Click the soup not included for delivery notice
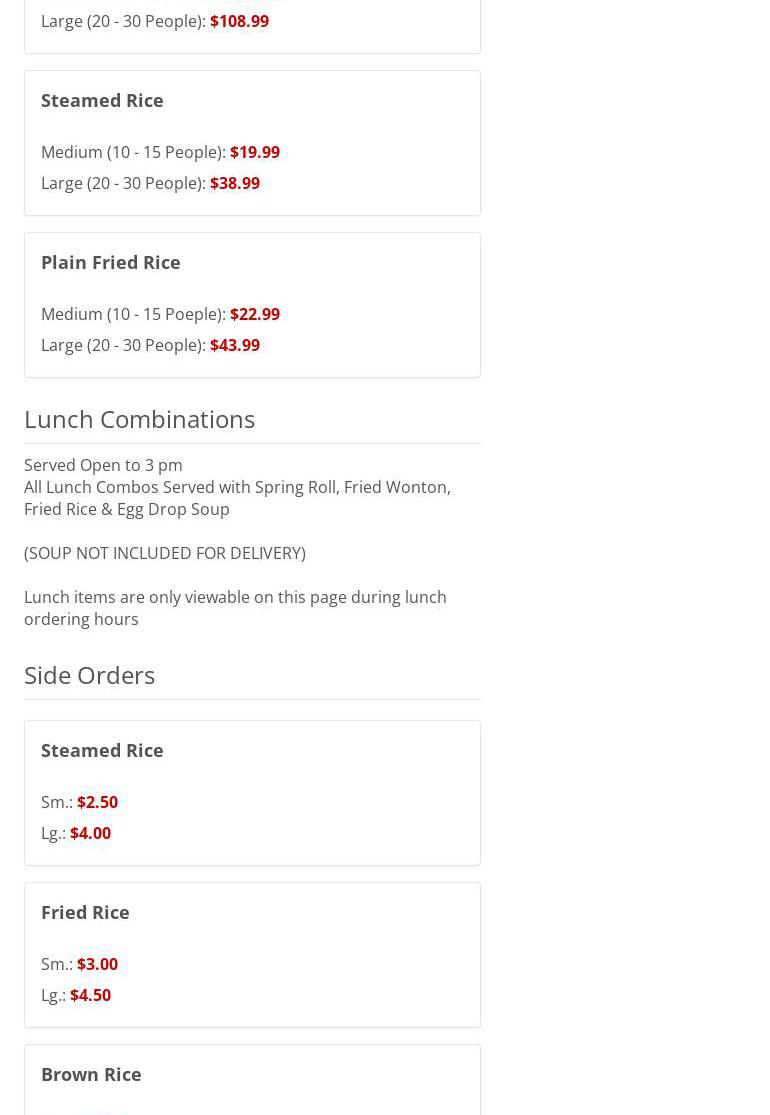 click(x=165, y=553)
